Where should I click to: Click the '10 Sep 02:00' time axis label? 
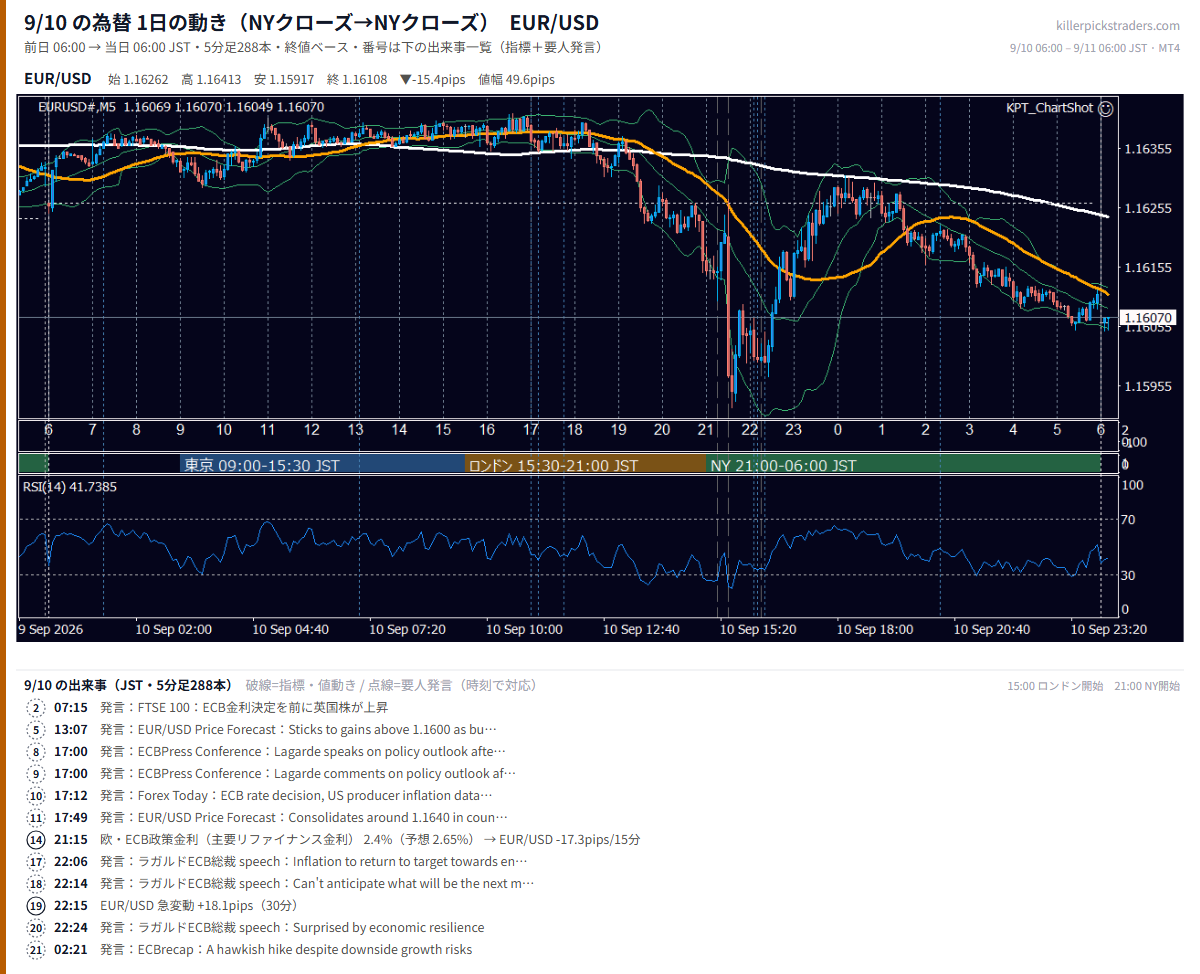coord(173,630)
